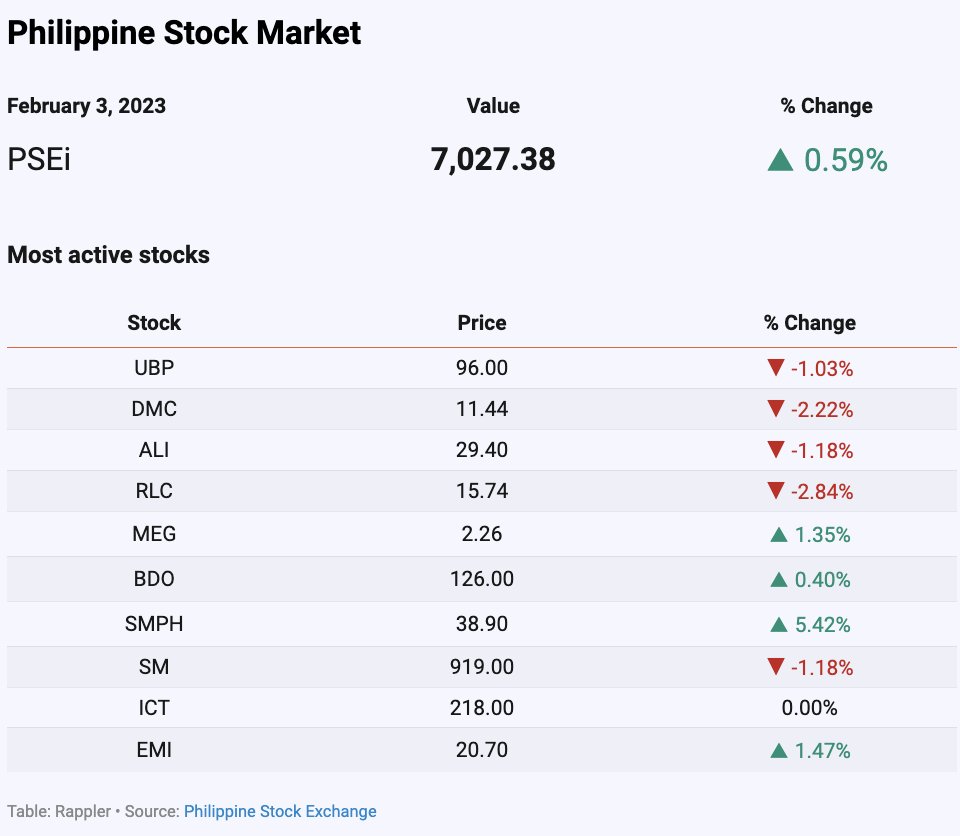Viewport: 960px width, 836px height.
Task: Click the green arrow on the BDO row
Action: pos(778,579)
